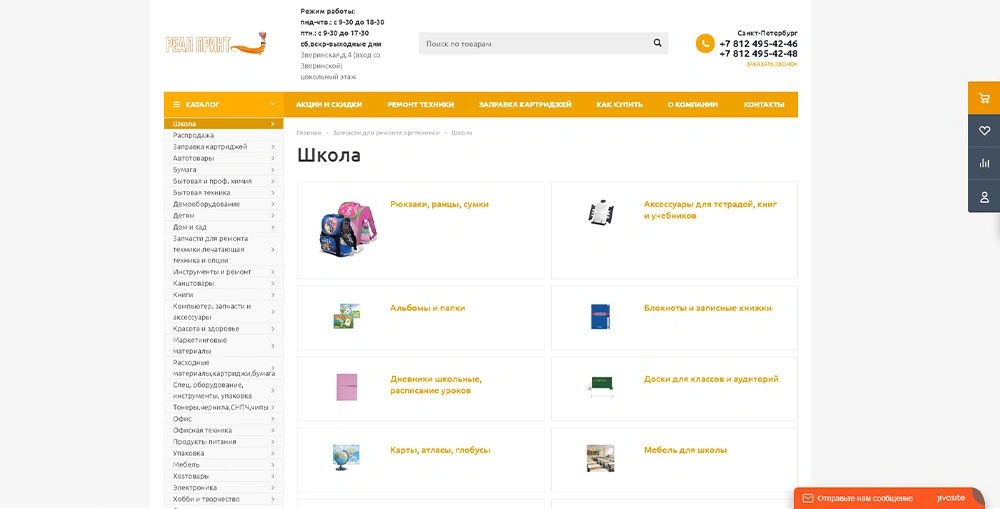1000x509 pixels.
Task: Click the backpacks category thumbnail
Action: [x=345, y=229]
